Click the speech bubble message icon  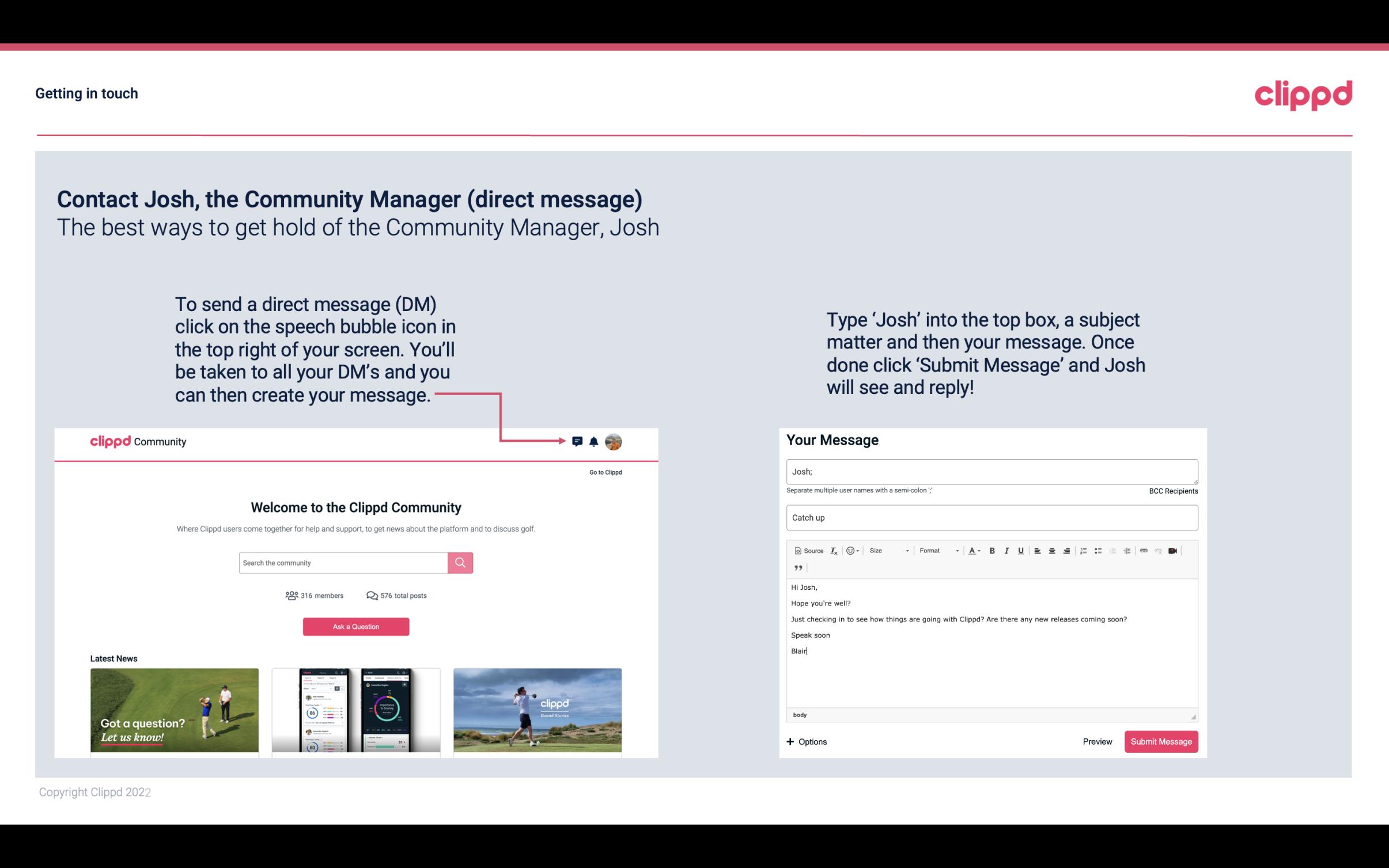point(577,441)
